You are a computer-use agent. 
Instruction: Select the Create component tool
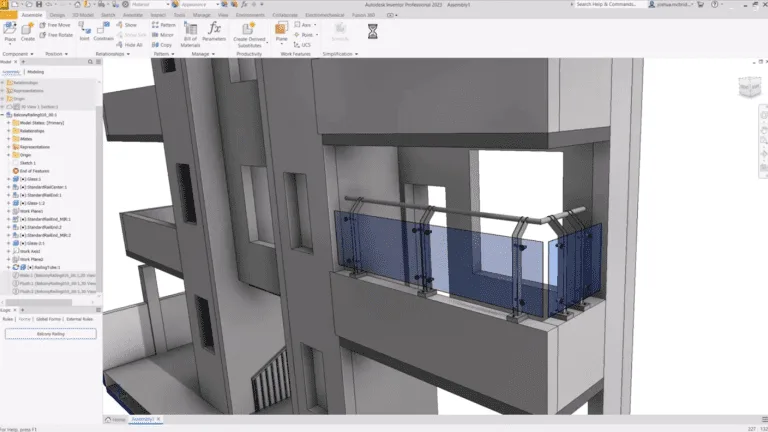[28, 30]
